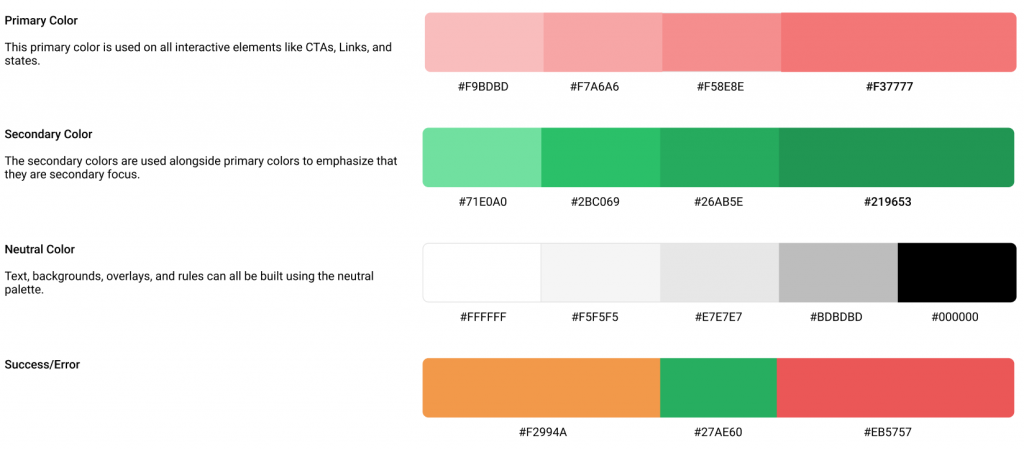Click the #E7E7E7 light gray swatch

click(719, 272)
